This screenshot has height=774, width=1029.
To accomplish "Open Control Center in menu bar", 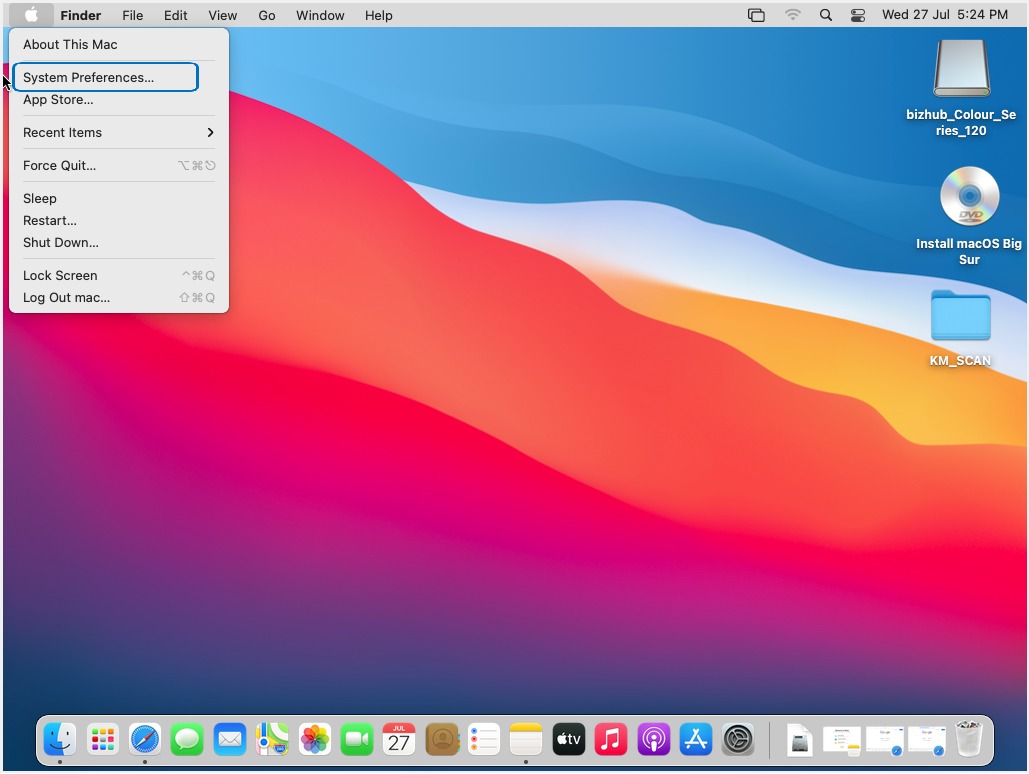I will [x=858, y=15].
